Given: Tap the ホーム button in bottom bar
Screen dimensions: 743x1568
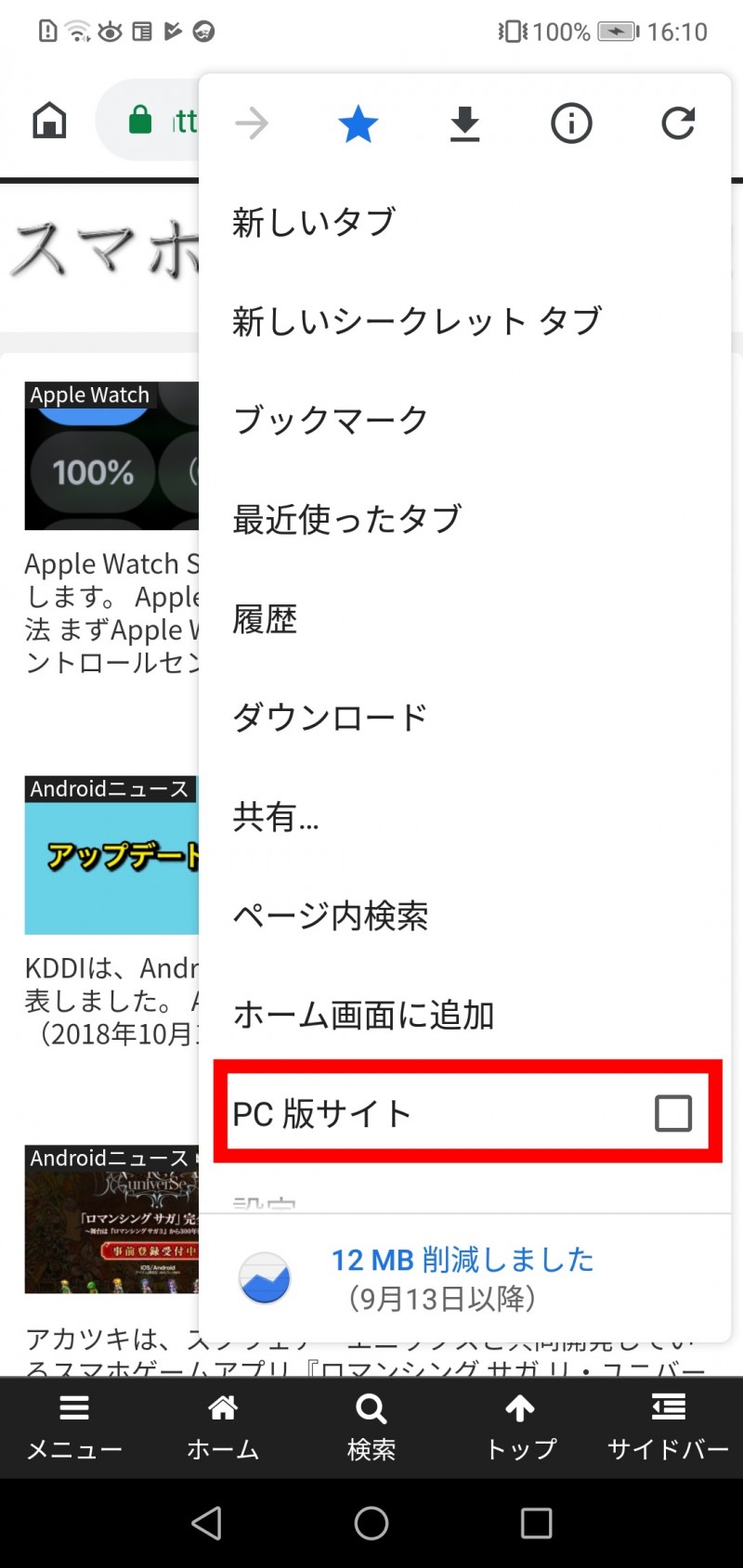Looking at the screenshot, I should [223, 1427].
